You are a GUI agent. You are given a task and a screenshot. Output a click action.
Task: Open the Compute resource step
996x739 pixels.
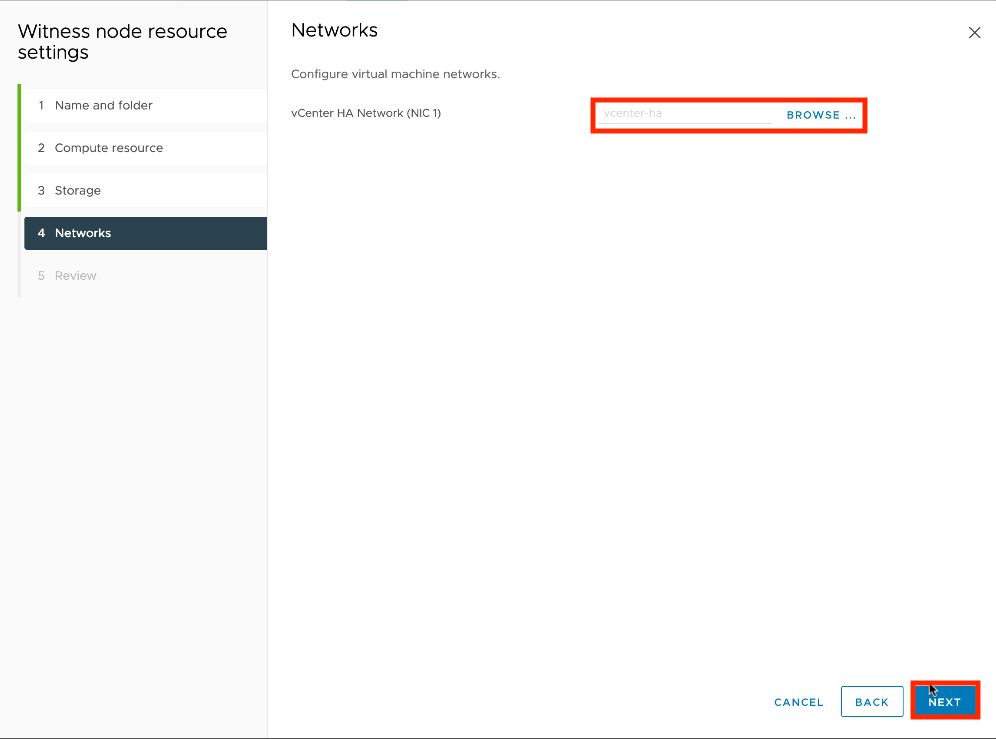click(108, 148)
